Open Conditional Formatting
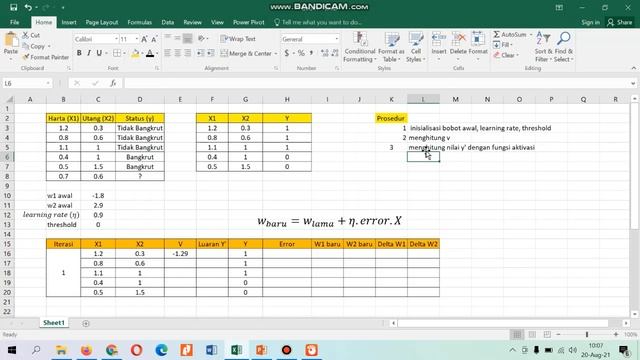 [x=360, y=47]
